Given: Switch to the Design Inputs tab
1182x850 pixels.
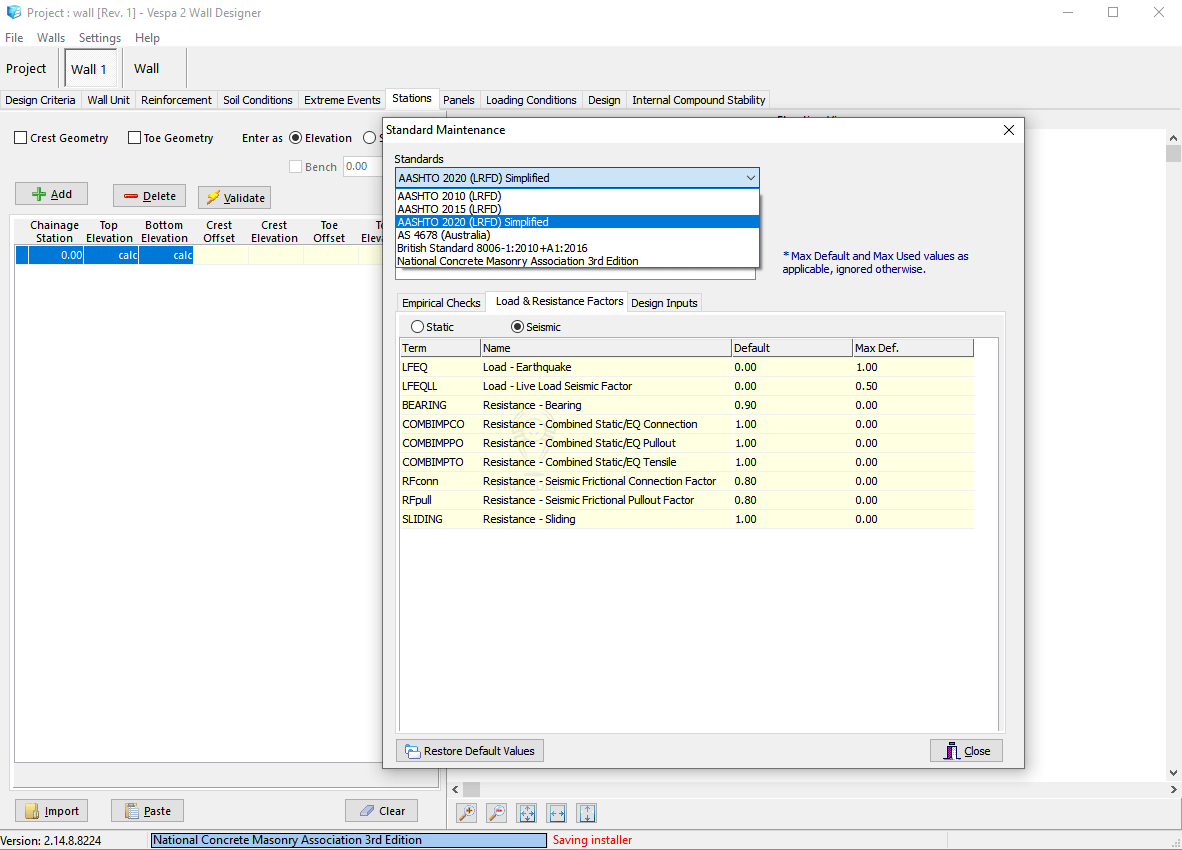Looking at the screenshot, I should pos(664,303).
